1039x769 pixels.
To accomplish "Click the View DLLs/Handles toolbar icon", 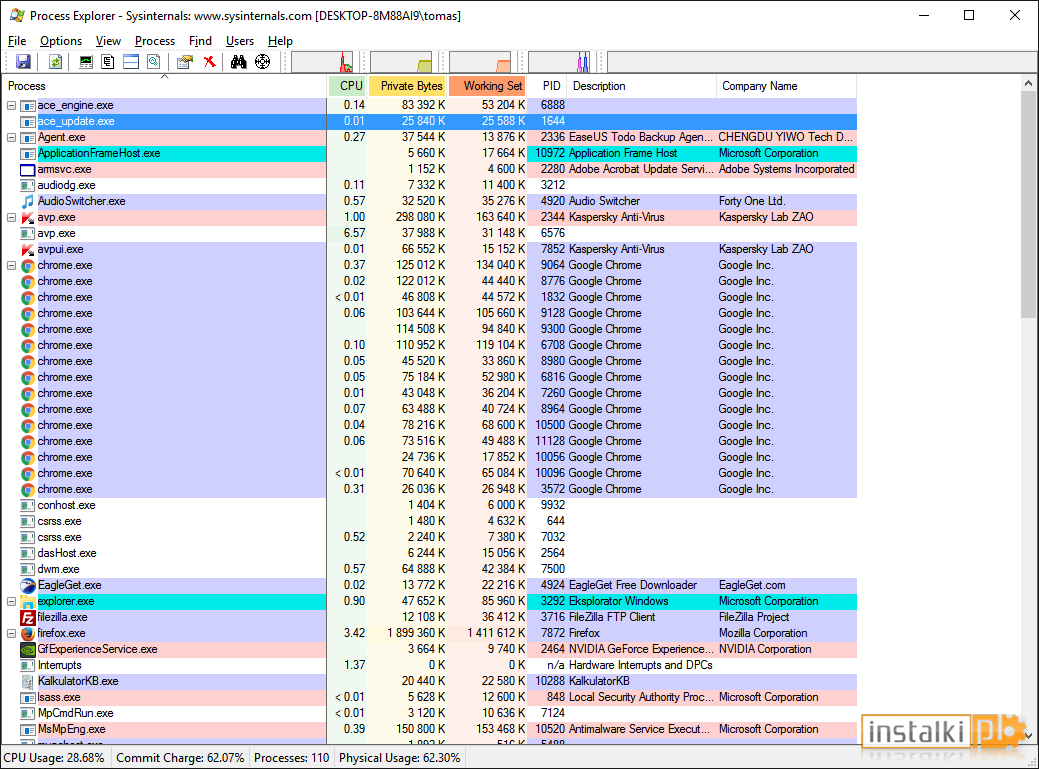I will point(154,62).
